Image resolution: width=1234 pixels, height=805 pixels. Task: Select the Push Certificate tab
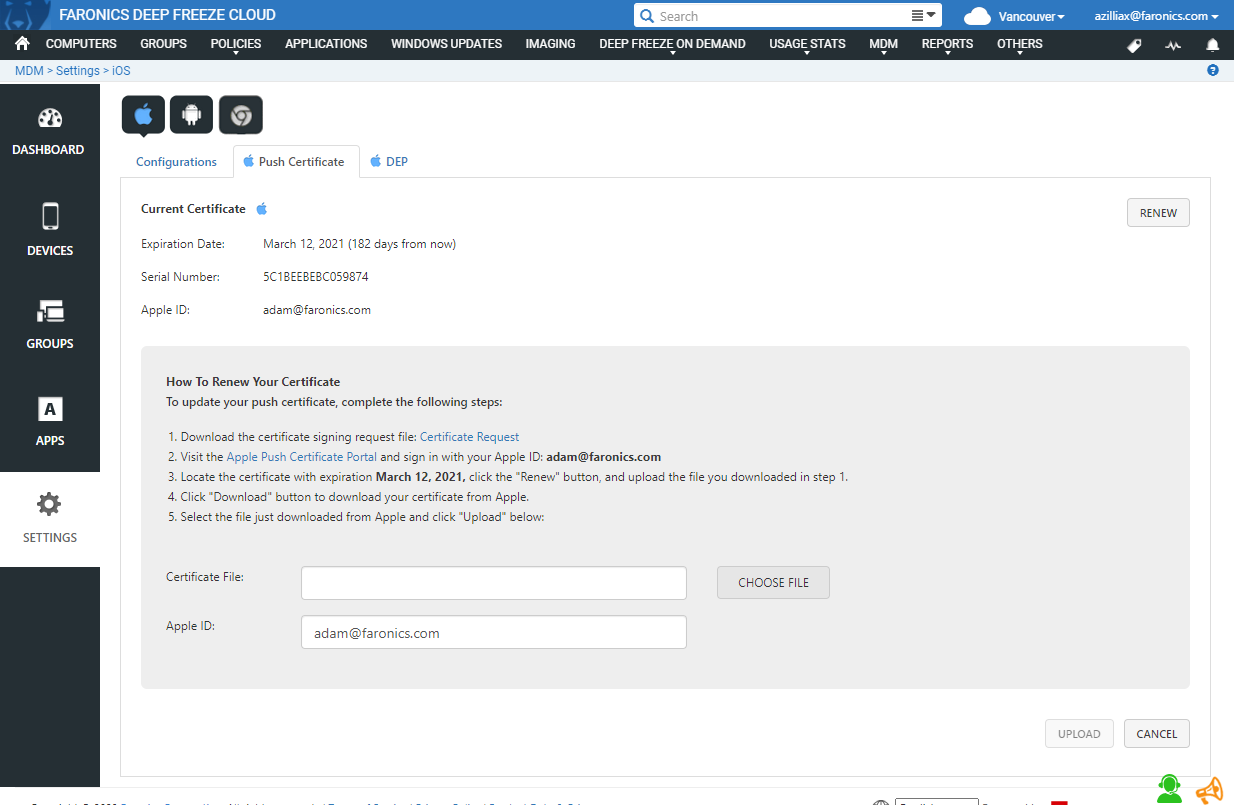[296, 162]
